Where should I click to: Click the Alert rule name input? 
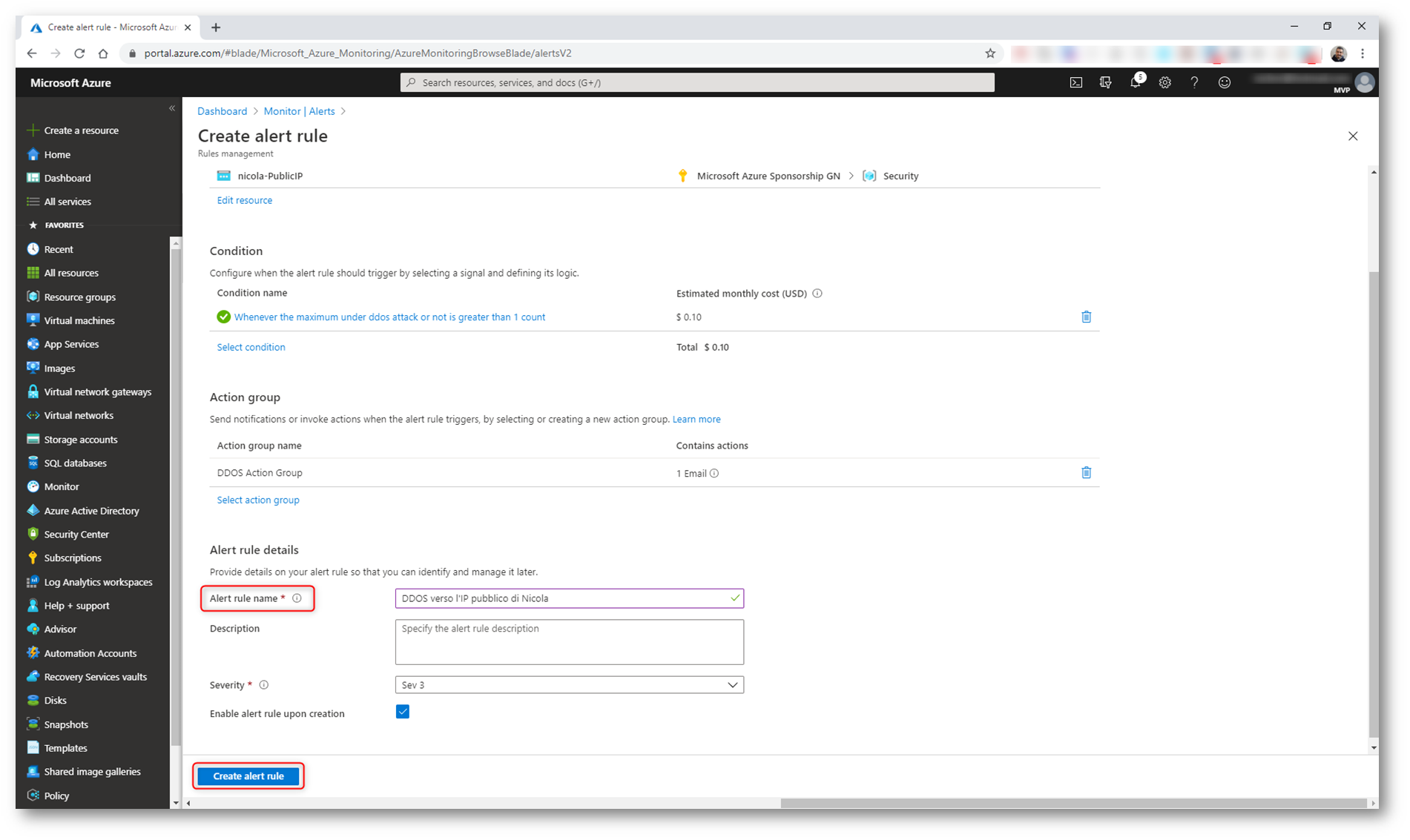point(569,598)
